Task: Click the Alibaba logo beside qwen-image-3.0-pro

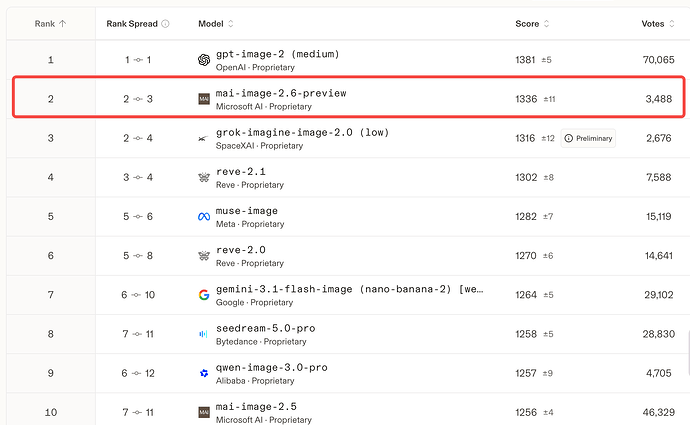Action: point(204,373)
